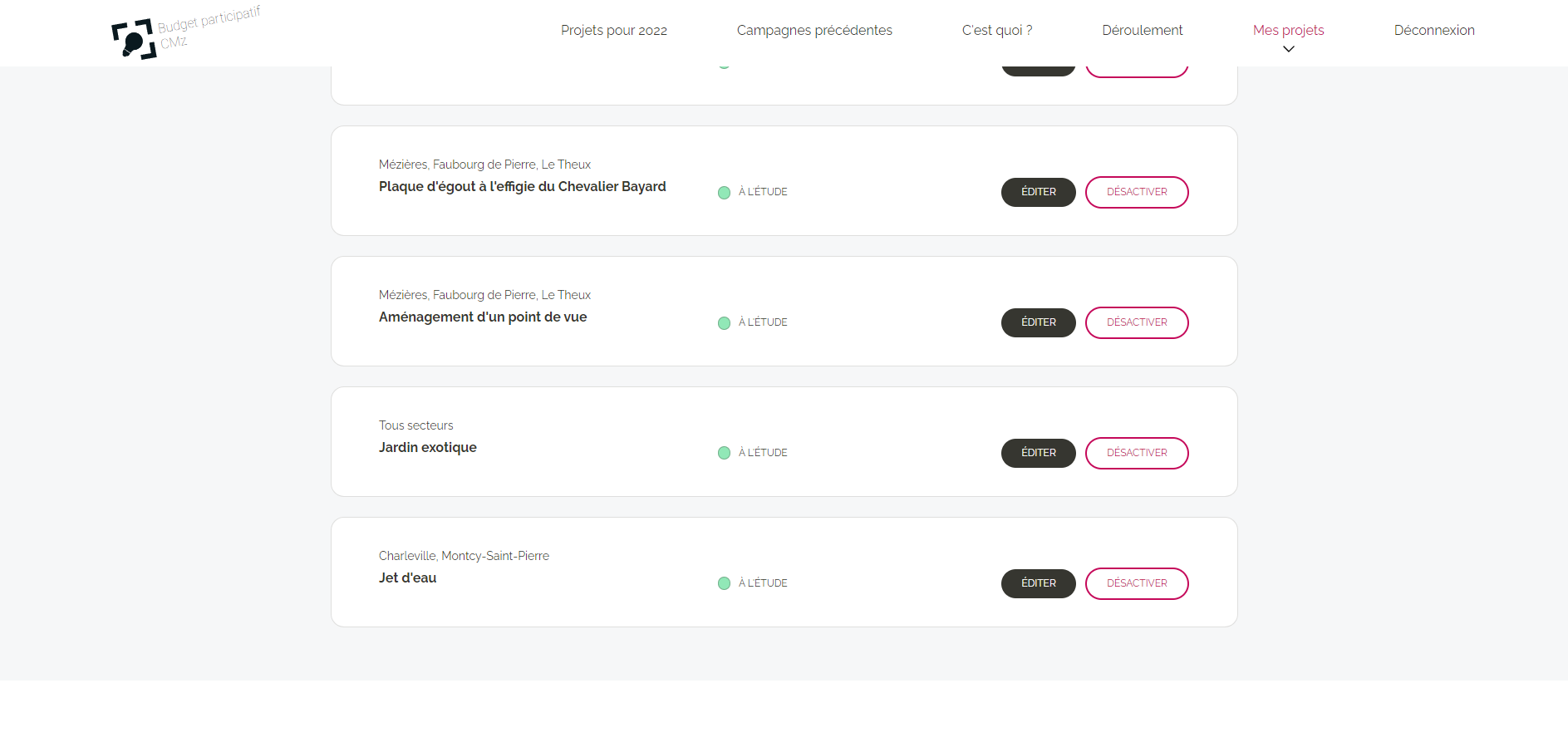Edit Aménagement d'un point de vue
This screenshot has width=1568, height=752.
1038,322
